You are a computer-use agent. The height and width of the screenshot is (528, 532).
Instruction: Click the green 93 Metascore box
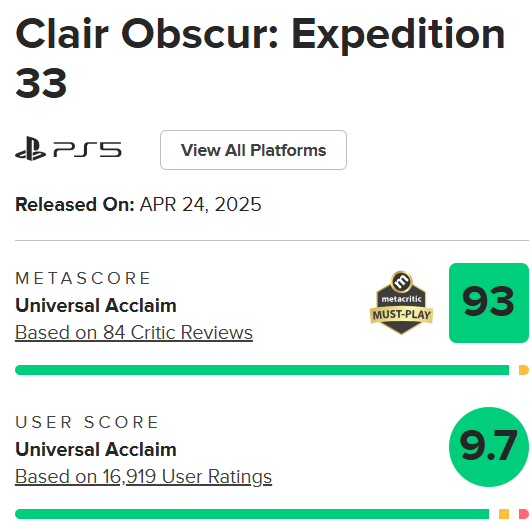click(489, 303)
